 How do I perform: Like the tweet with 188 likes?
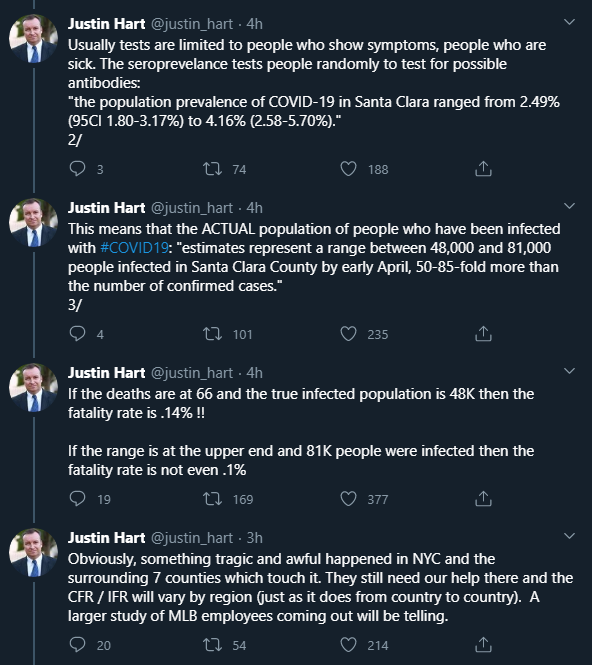tap(348, 169)
